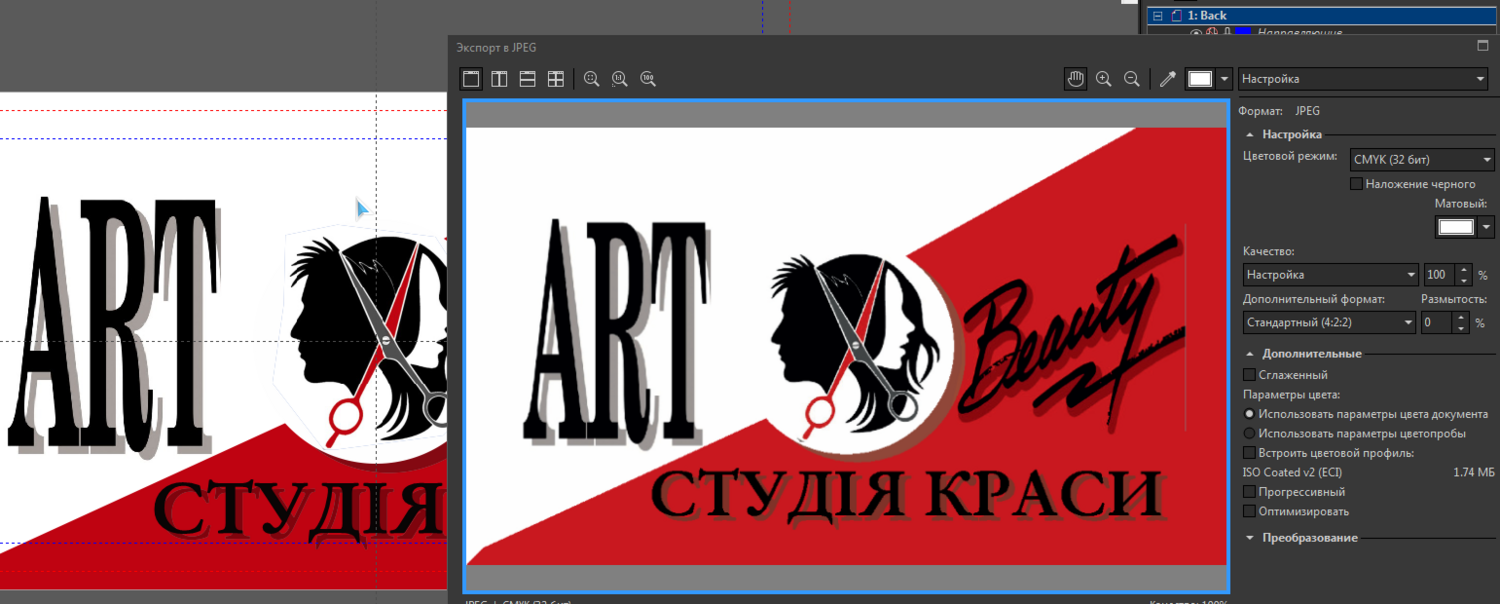Enable the Сглаженный checkbox
The image size is (1500, 604).
[1249, 375]
